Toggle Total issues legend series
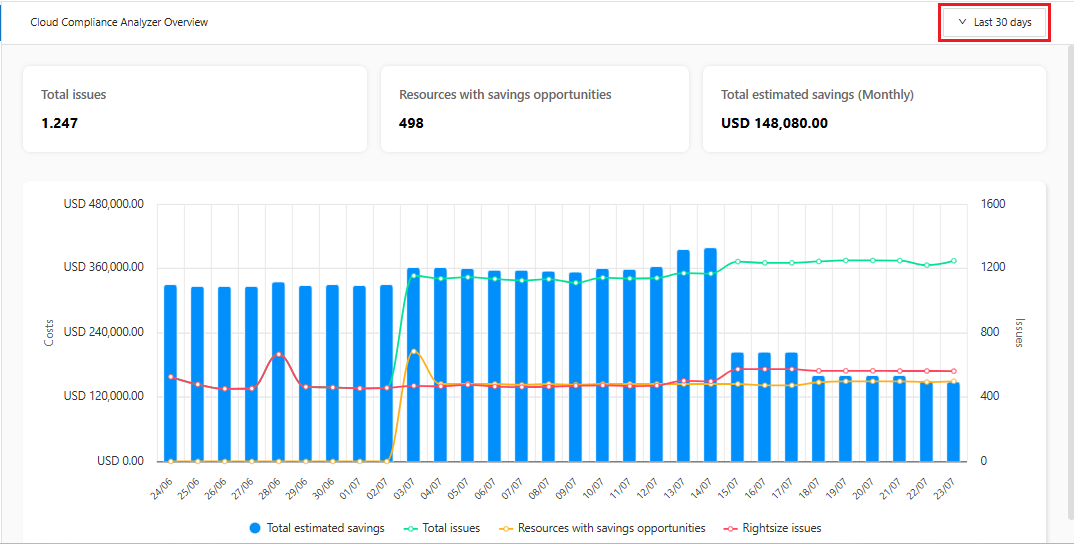The image size is (1074, 544). point(451,528)
